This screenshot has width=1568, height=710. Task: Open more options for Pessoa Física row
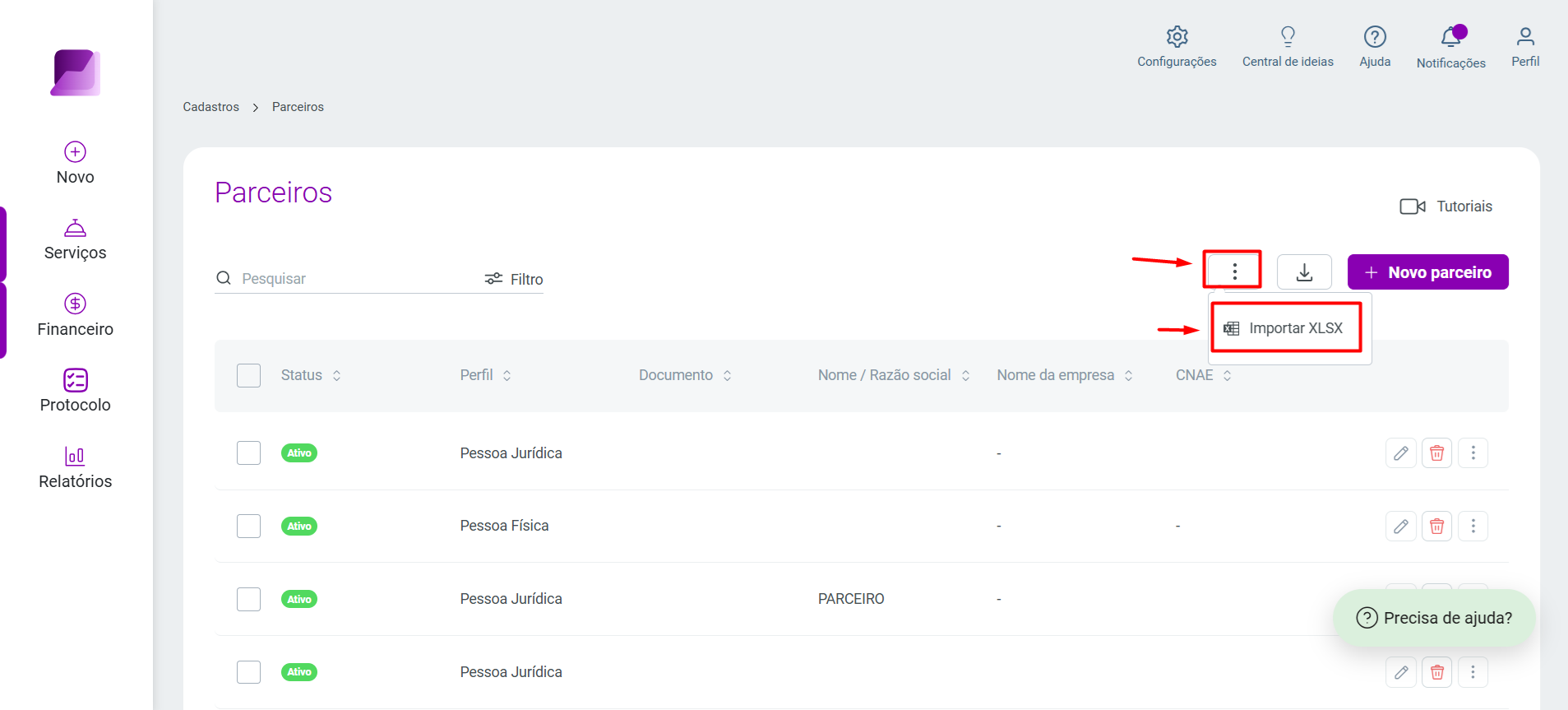tap(1473, 526)
